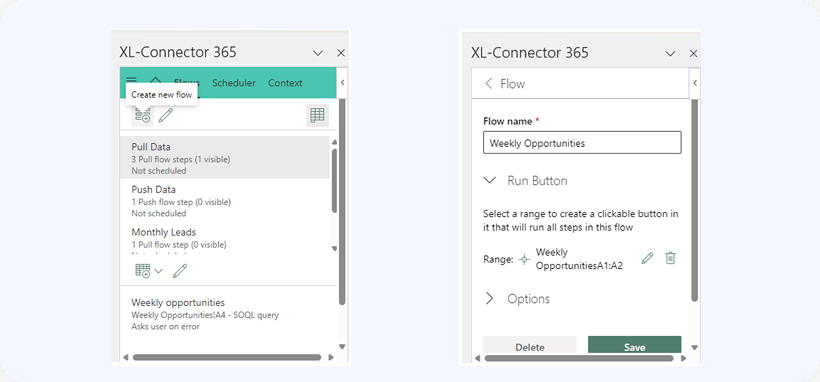
Task: Open right pane options chevron near close button
Action: (x=670, y=53)
